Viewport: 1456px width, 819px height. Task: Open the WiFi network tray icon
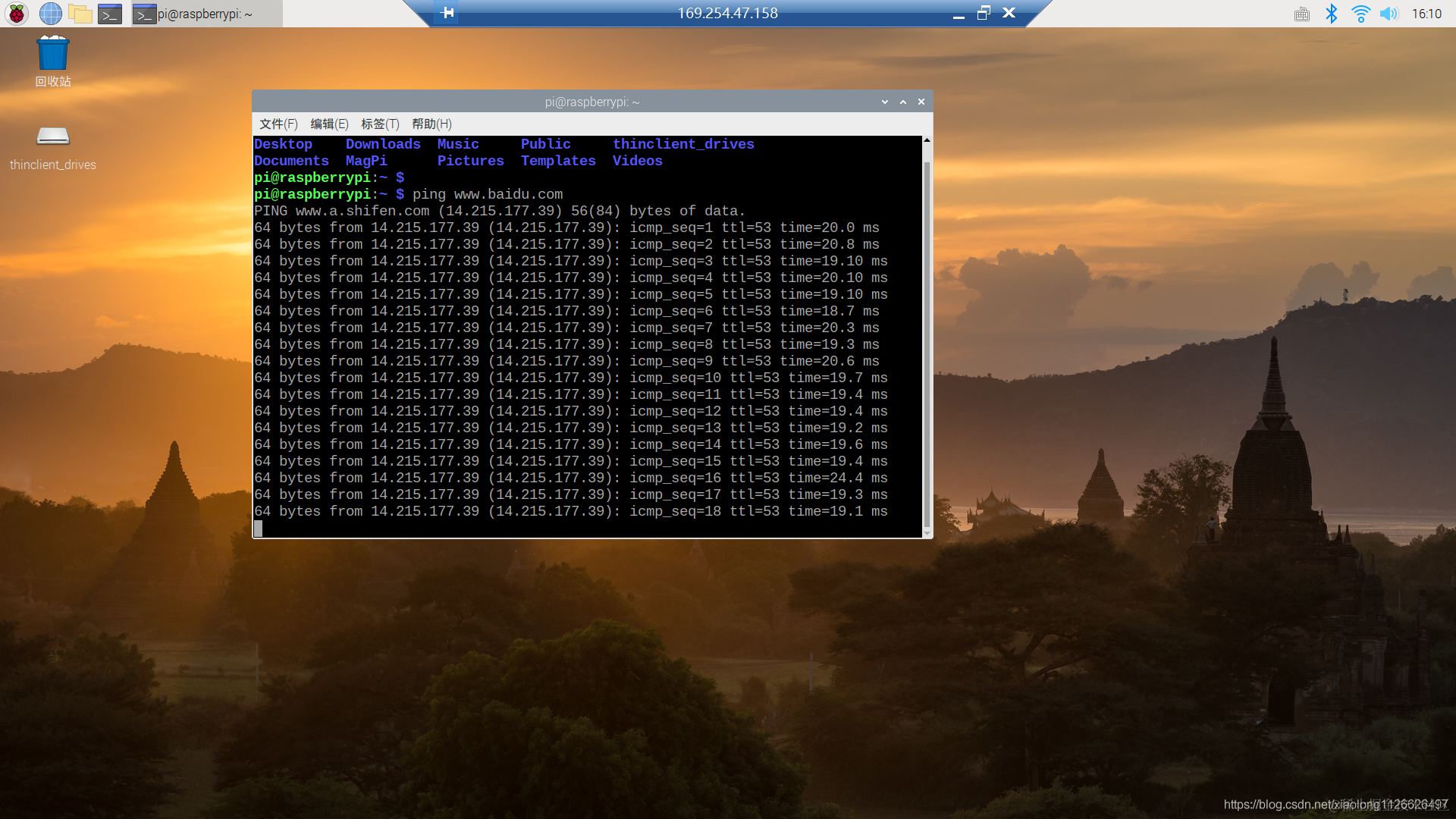[x=1360, y=14]
